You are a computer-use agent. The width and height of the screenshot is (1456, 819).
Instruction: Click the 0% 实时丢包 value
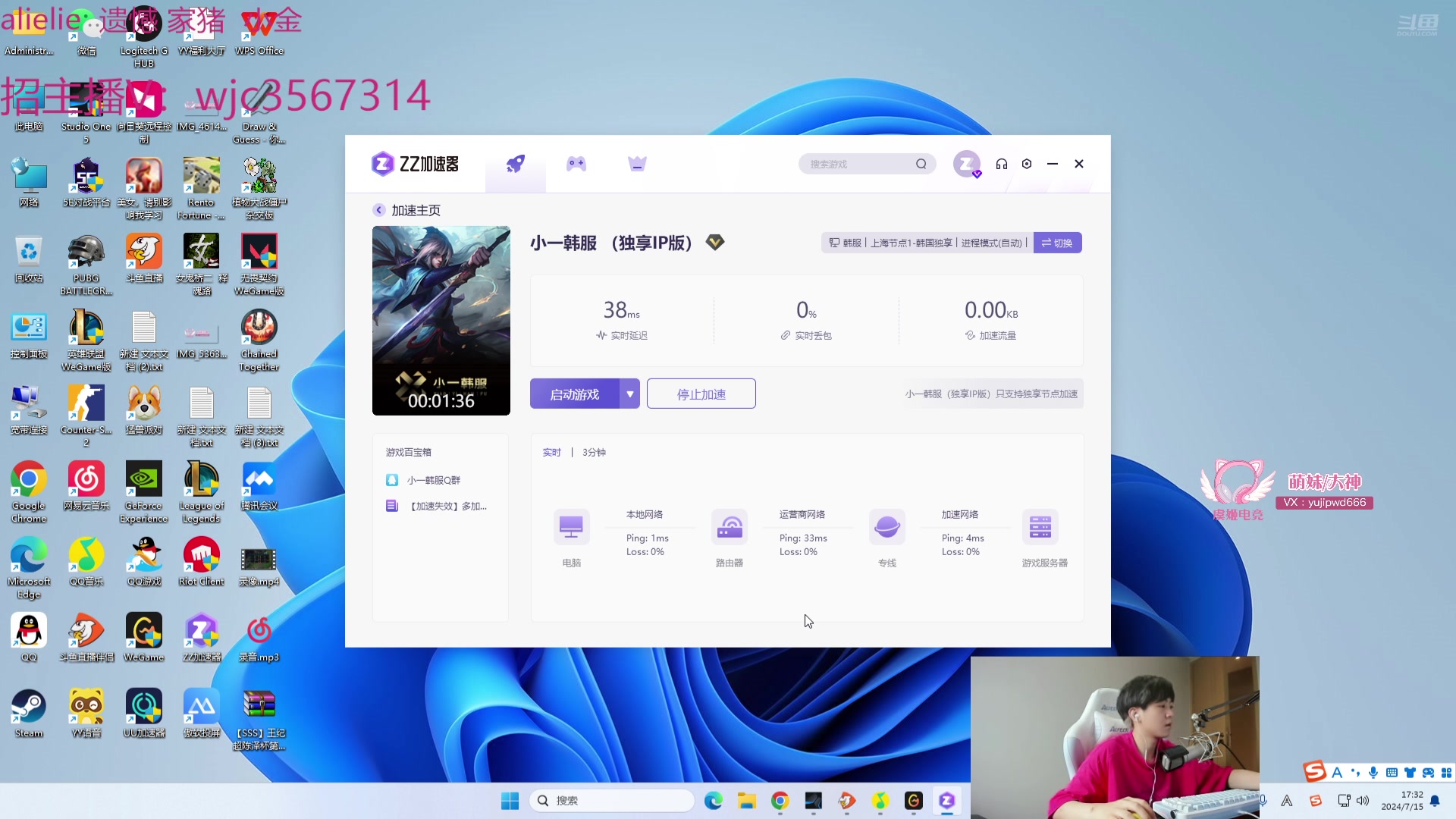click(x=806, y=310)
